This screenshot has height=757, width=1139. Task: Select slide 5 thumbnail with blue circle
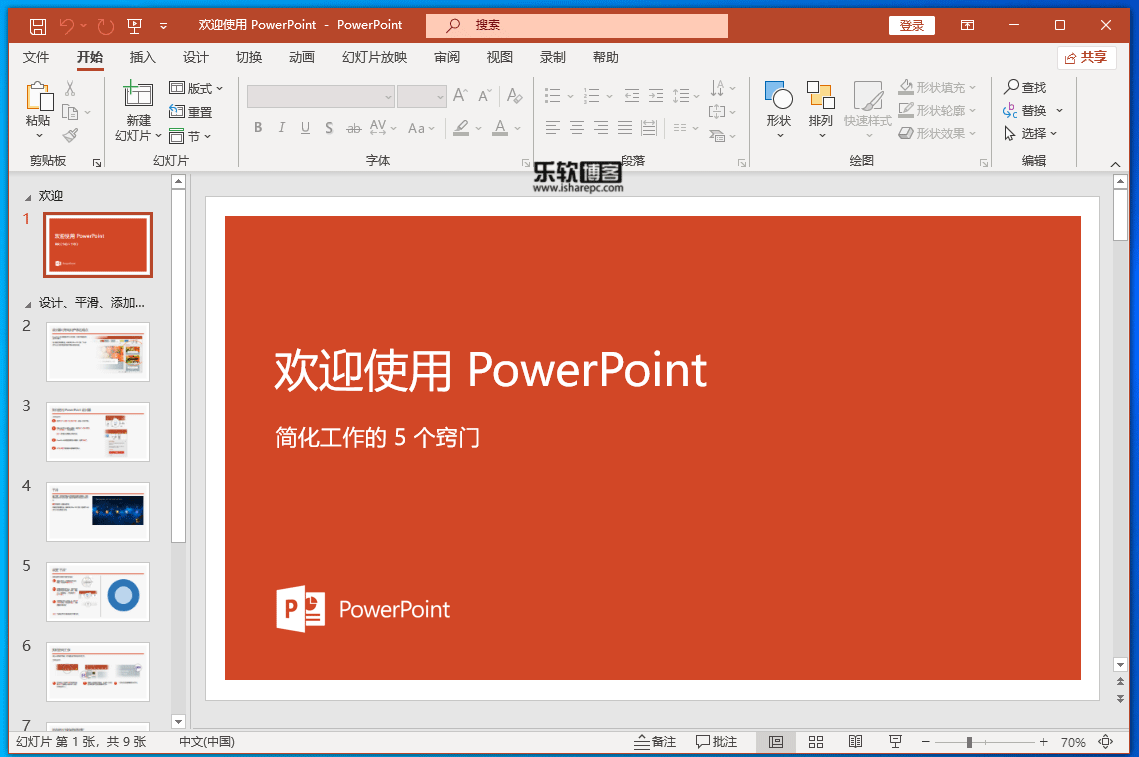click(98, 591)
